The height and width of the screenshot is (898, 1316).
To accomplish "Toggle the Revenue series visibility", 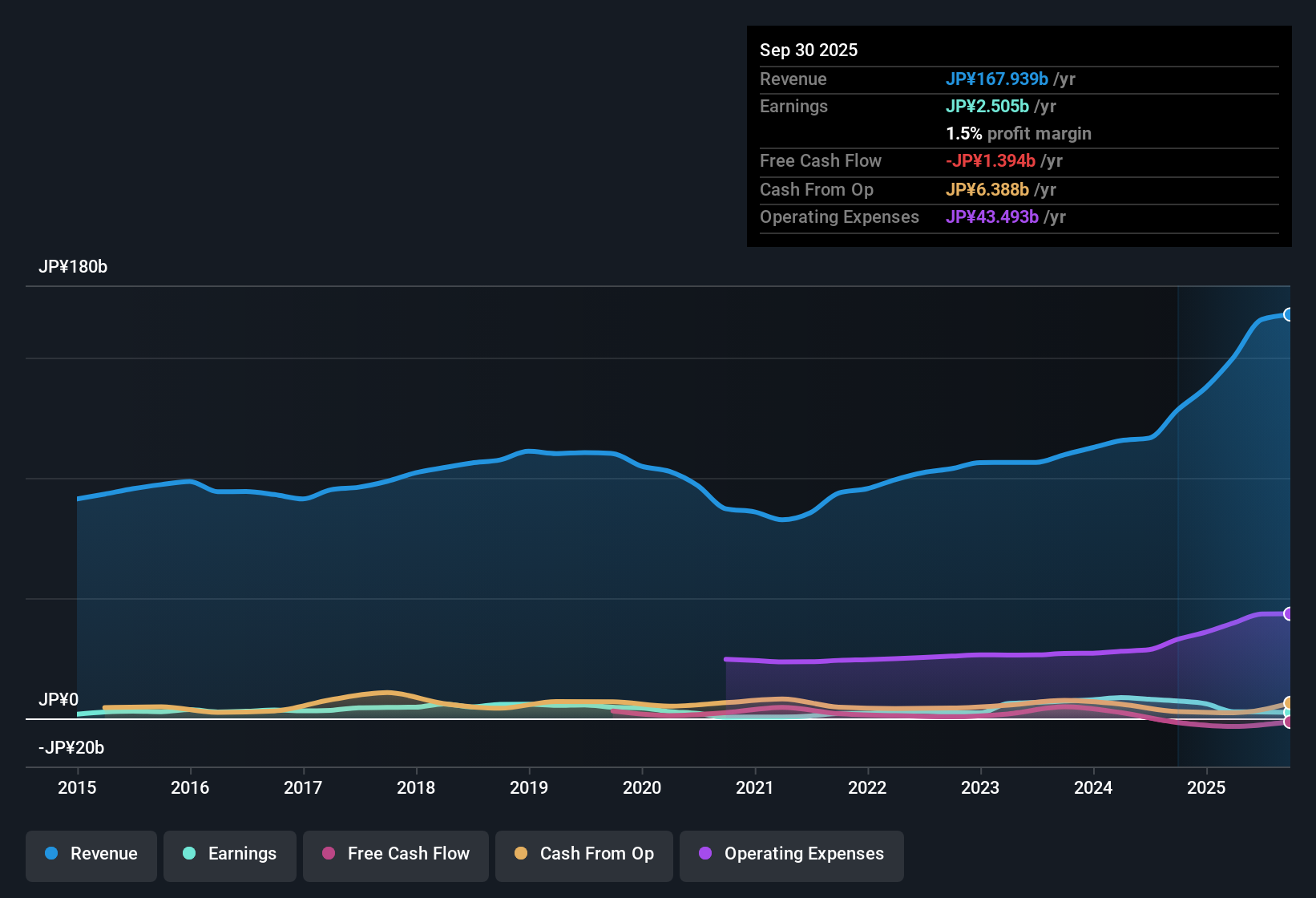I will click(91, 854).
